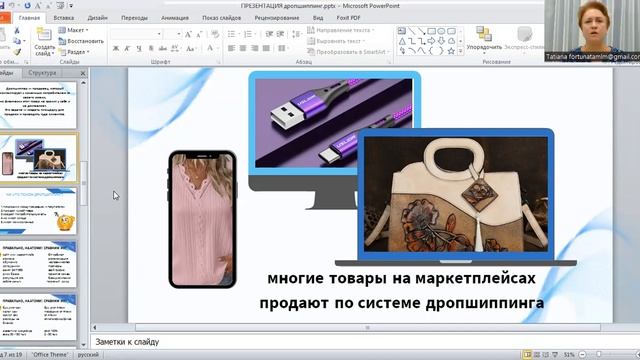Open character spacing AV dropdown
Image resolution: width=640 pixels, height=360 pixels.
[x=176, y=49]
